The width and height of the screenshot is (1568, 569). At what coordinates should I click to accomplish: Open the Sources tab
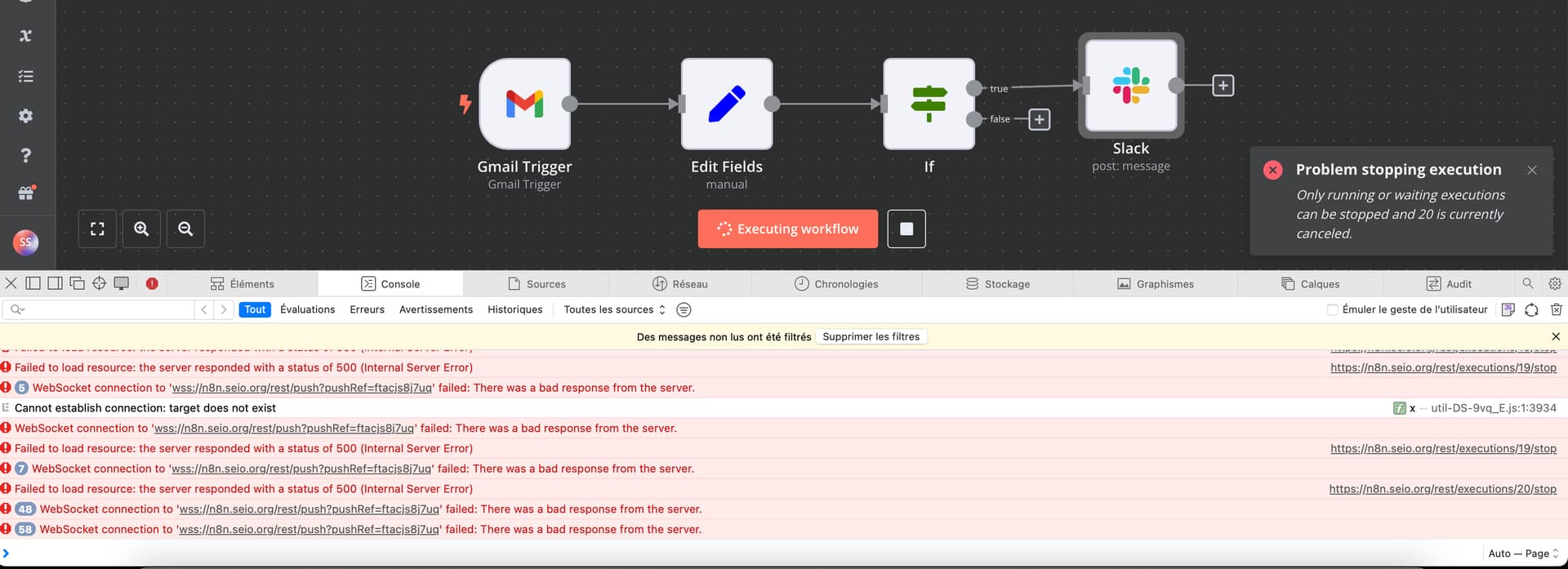tap(537, 283)
